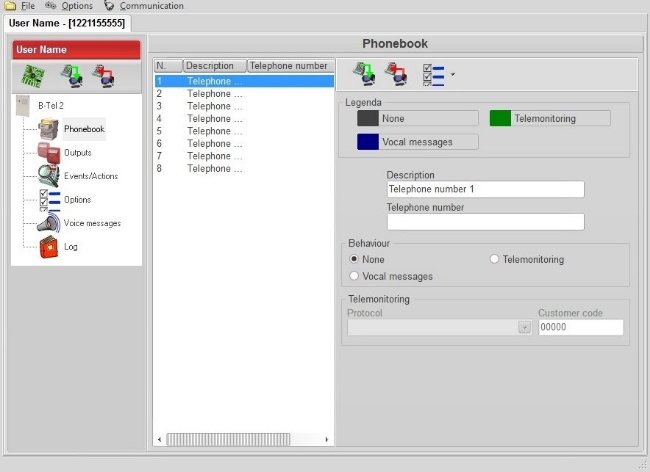This screenshot has height=472, width=650.
Task: Click the red User Name panel header
Action: pos(76,50)
